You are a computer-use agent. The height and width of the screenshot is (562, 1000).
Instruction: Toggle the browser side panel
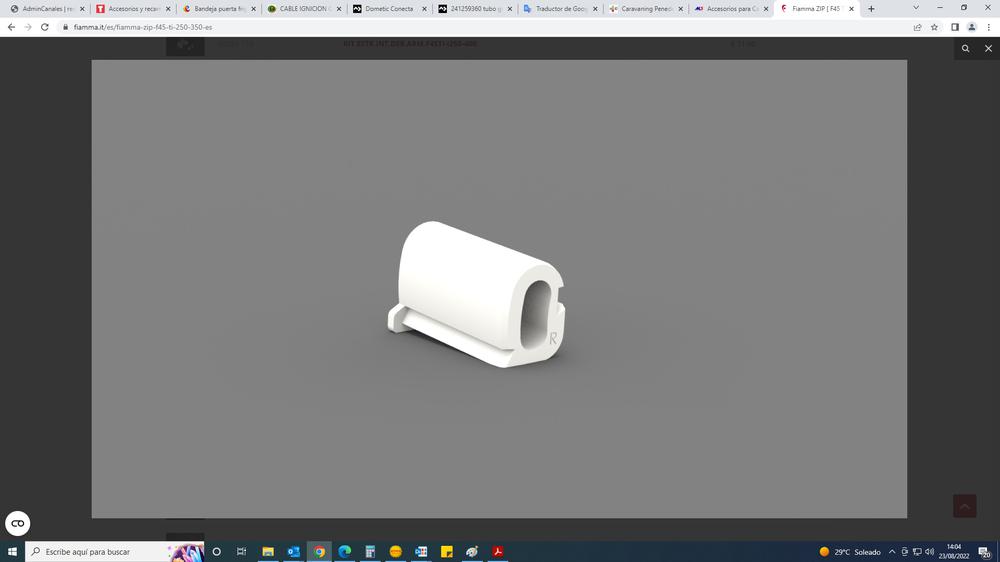click(954, 27)
